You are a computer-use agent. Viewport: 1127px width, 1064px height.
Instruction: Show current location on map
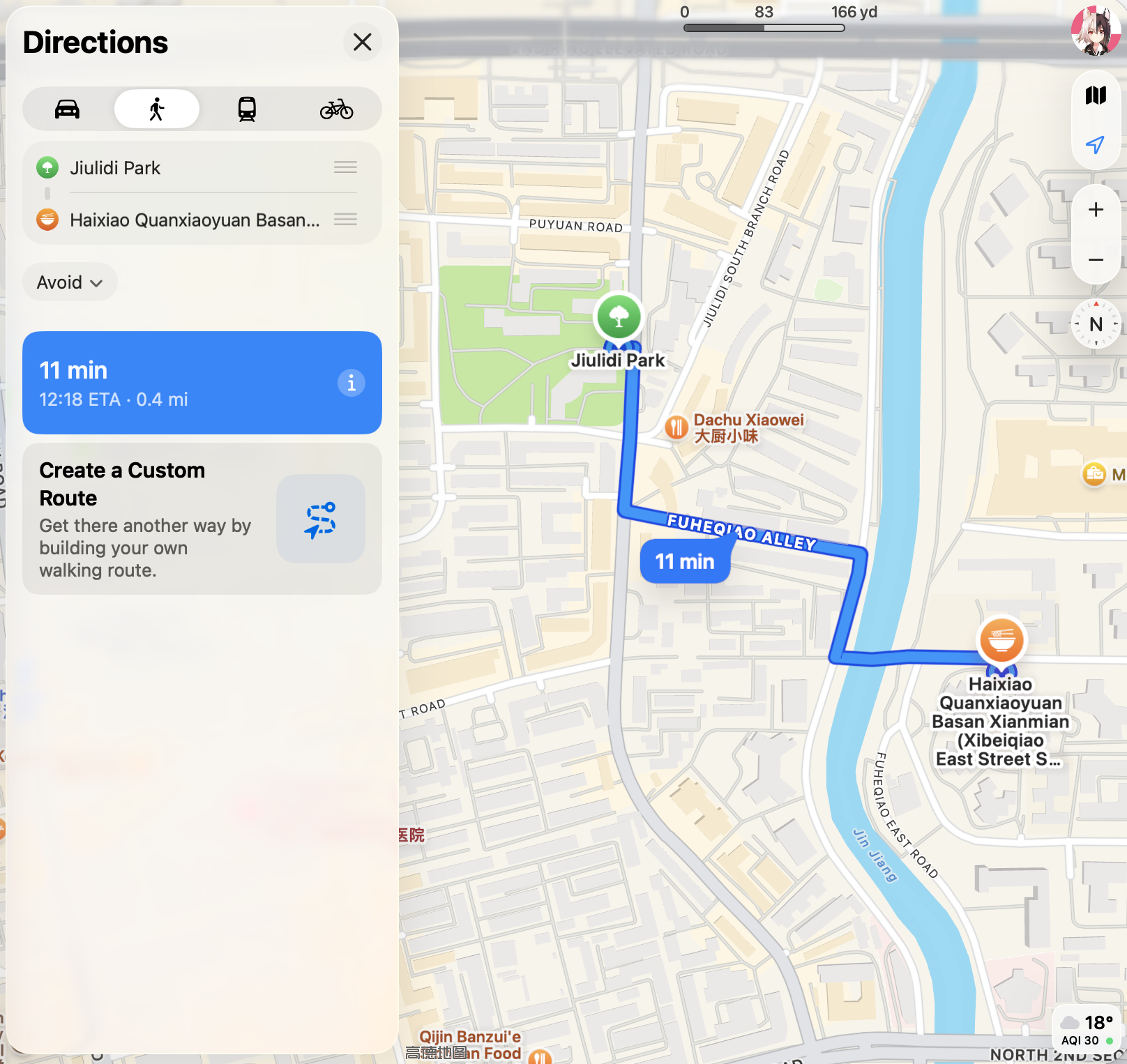pos(1096,144)
